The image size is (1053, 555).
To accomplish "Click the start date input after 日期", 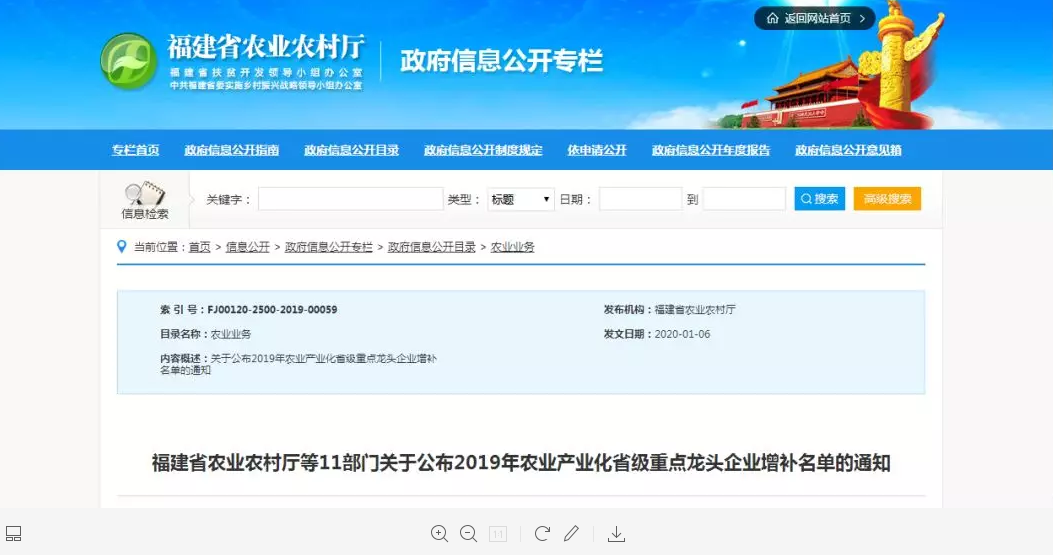I will [x=640, y=199].
